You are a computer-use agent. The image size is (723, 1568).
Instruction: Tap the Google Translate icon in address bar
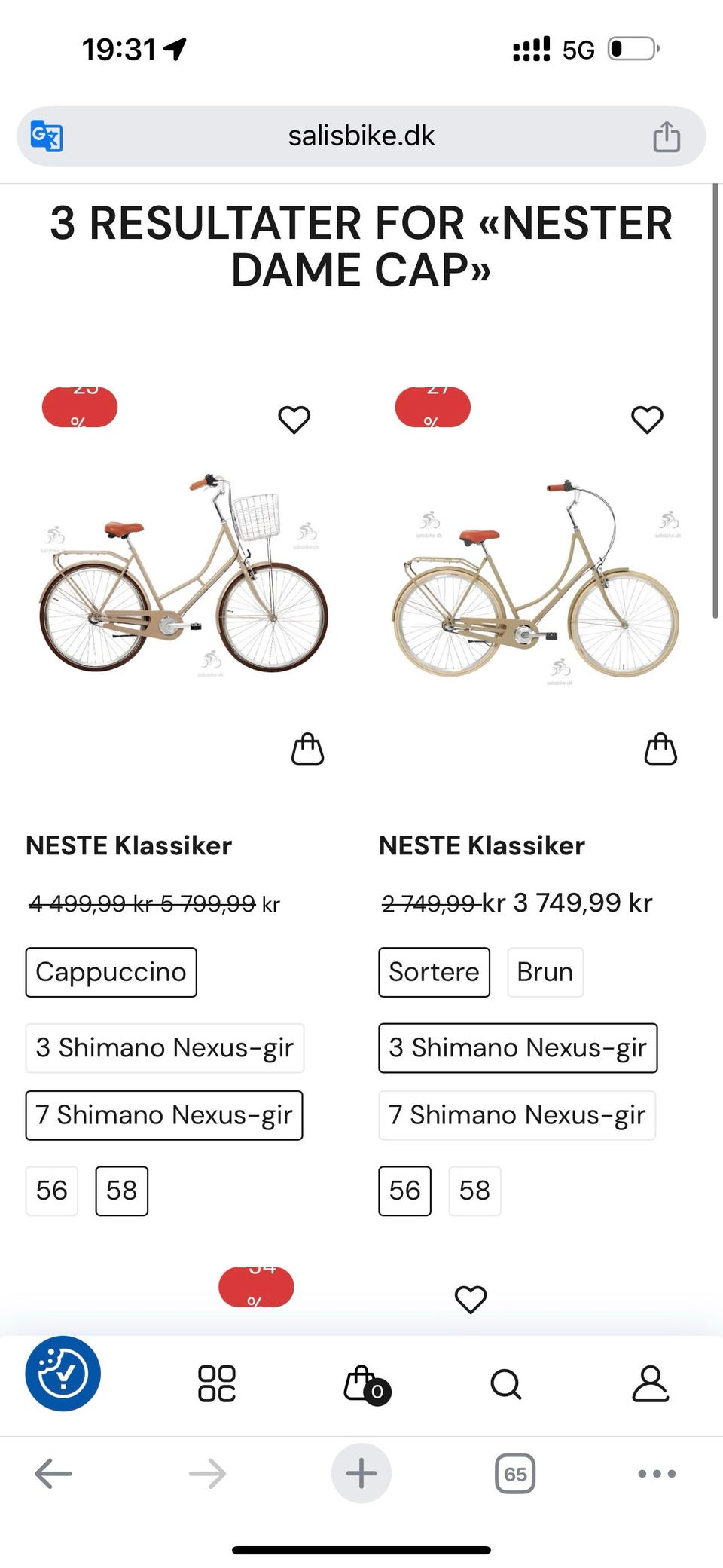[x=47, y=136]
